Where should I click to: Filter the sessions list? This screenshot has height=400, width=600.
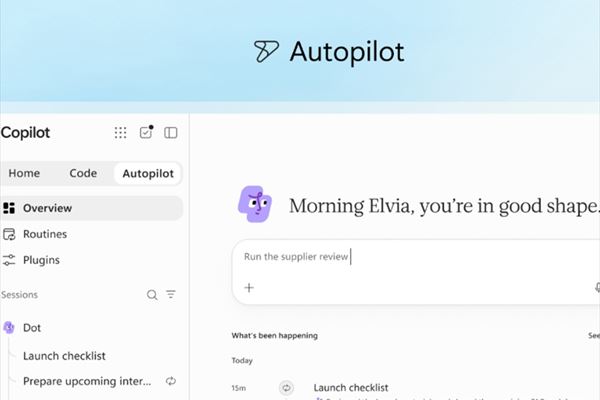(x=171, y=294)
